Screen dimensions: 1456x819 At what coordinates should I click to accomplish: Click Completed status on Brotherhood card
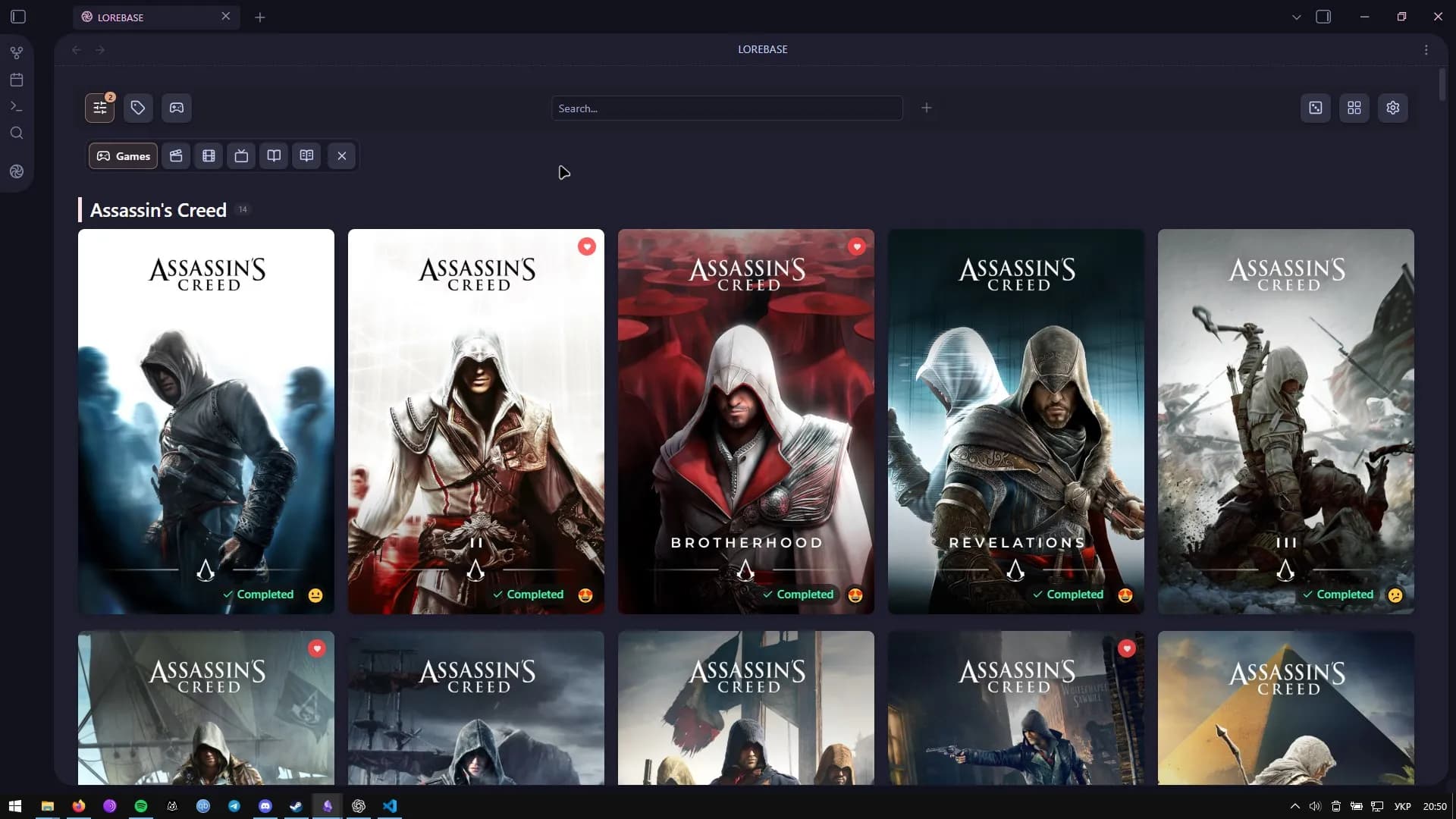click(x=798, y=595)
